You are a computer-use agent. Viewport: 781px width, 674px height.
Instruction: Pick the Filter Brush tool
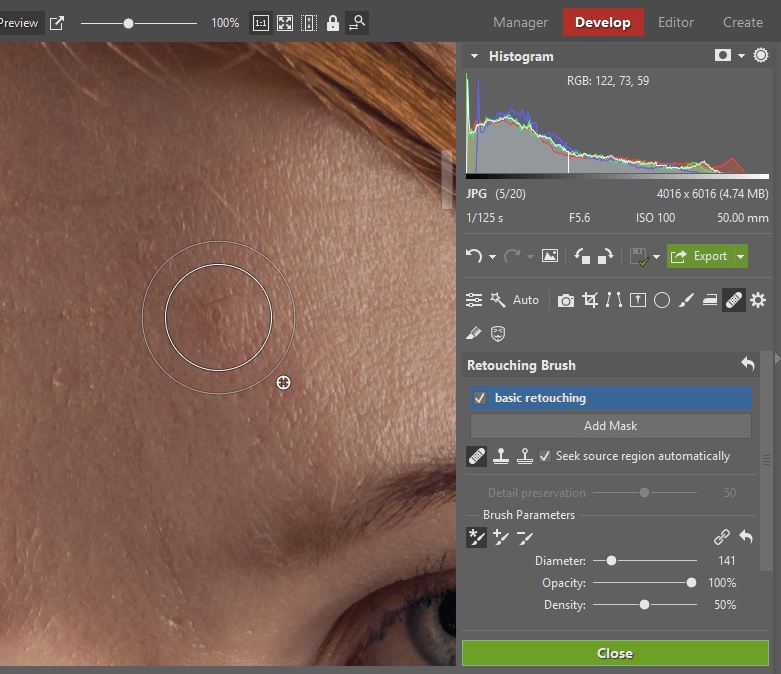[685, 300]
